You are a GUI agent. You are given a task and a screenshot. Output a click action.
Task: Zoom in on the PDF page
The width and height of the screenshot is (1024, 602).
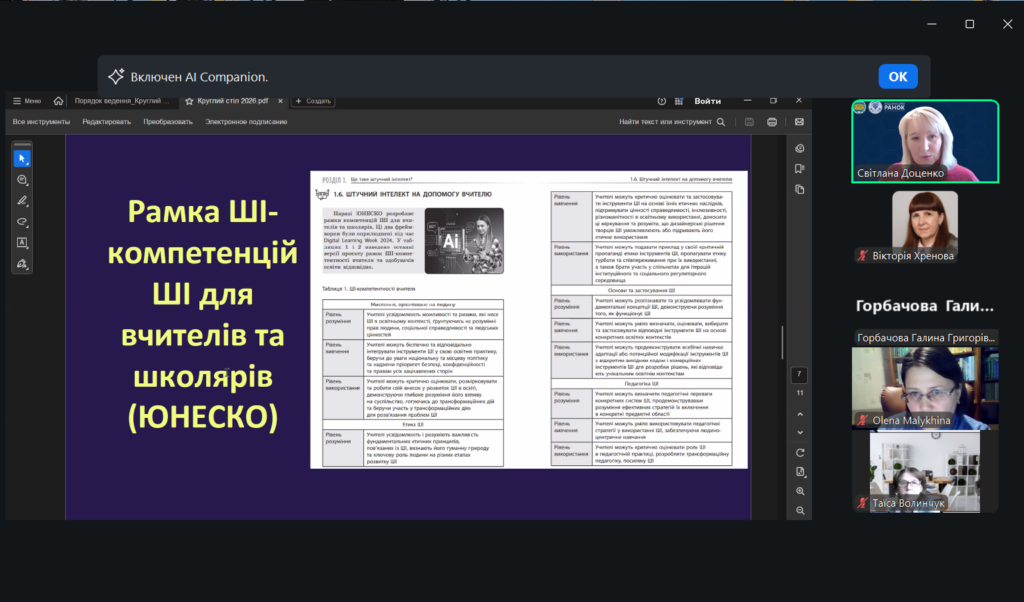pyautogui.click(x=800, y=491)
